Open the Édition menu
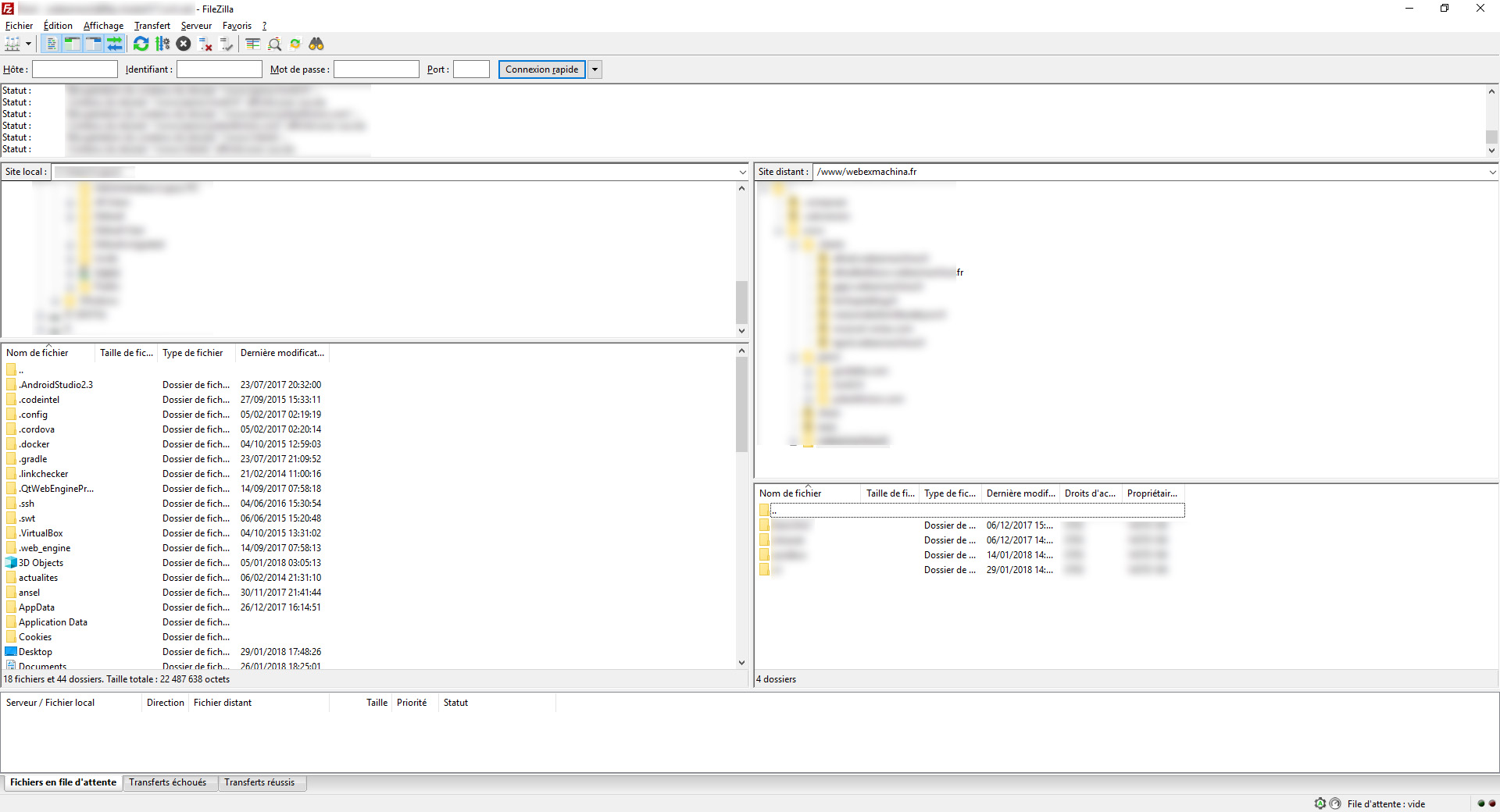1500x812 pixels. click(58, 26)
